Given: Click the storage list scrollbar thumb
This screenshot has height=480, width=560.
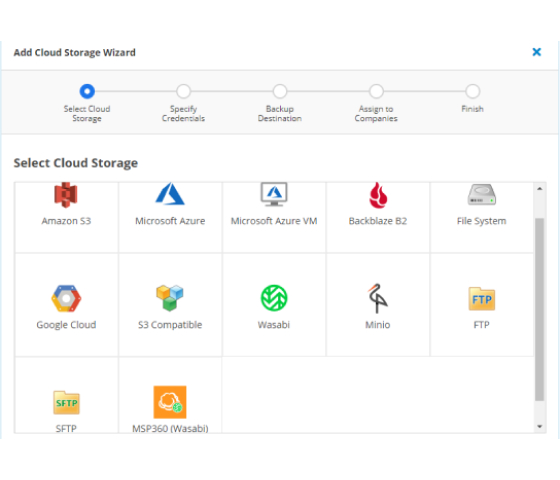Looking at the screenshot, I should point(540,309).
